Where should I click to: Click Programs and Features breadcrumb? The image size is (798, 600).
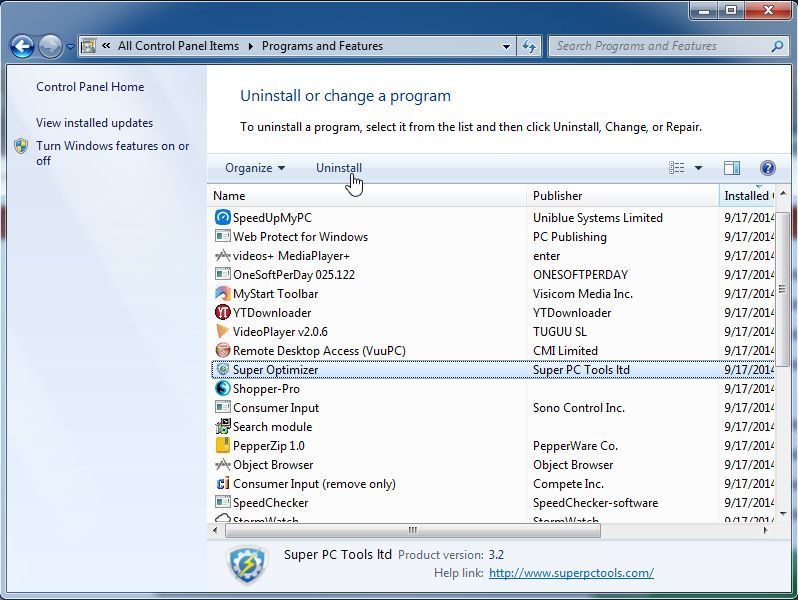click(x=322, y=46)
